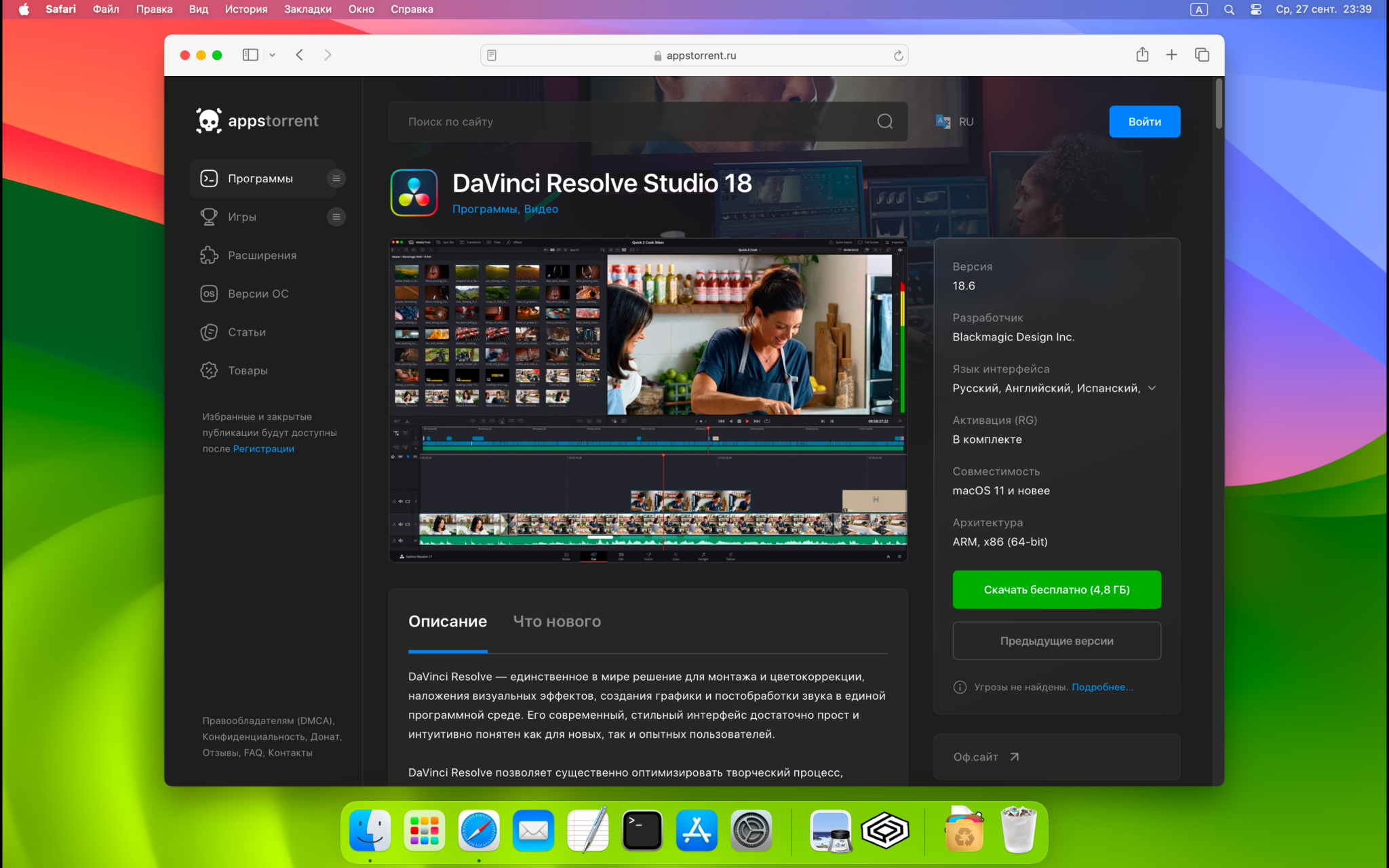
Task: Click the Программы terminal icon
Action: coord(209,178)
